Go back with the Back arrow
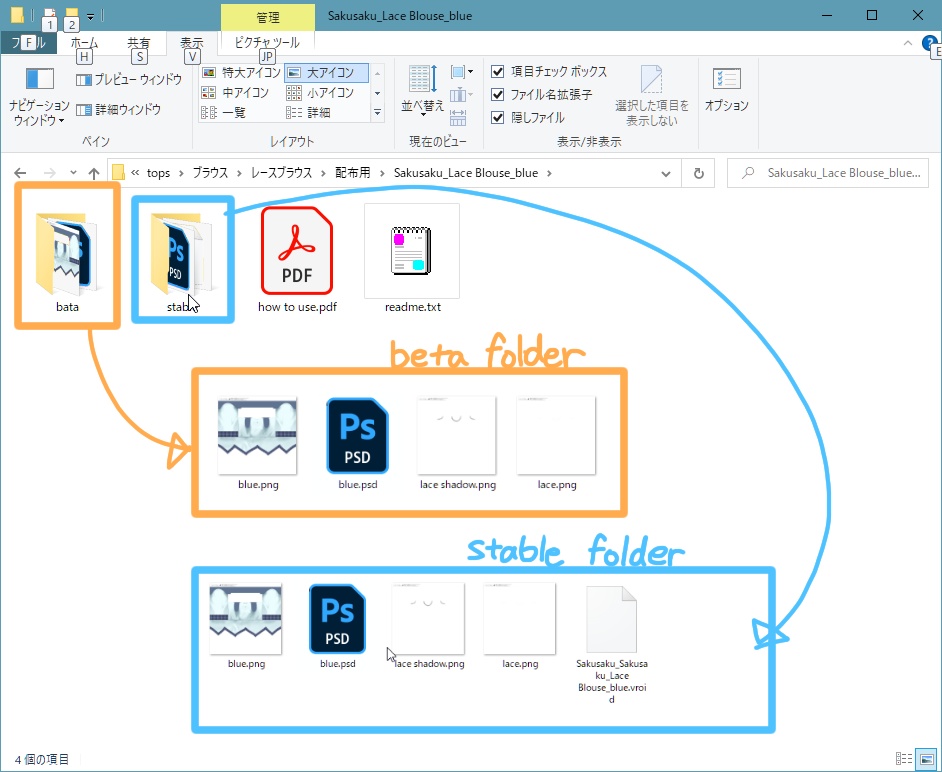This screenshot has width=942, height=772. [x=20, y=173]
